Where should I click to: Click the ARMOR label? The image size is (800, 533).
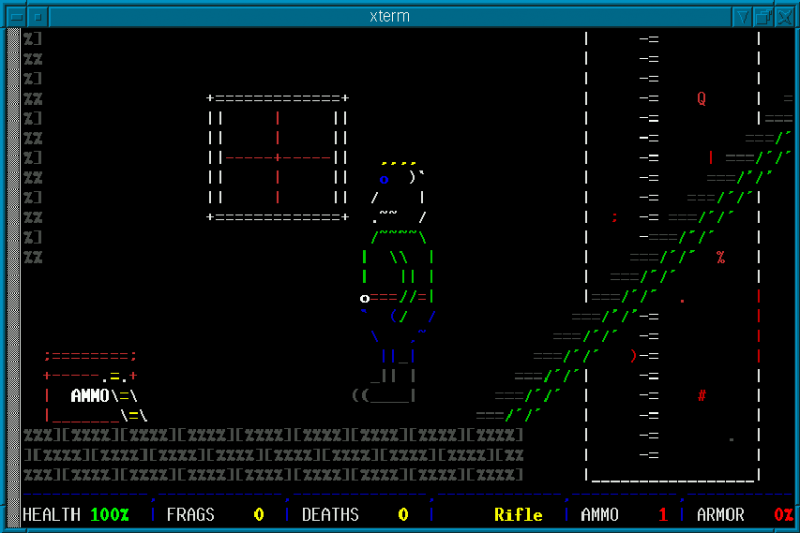coord(720,515)
